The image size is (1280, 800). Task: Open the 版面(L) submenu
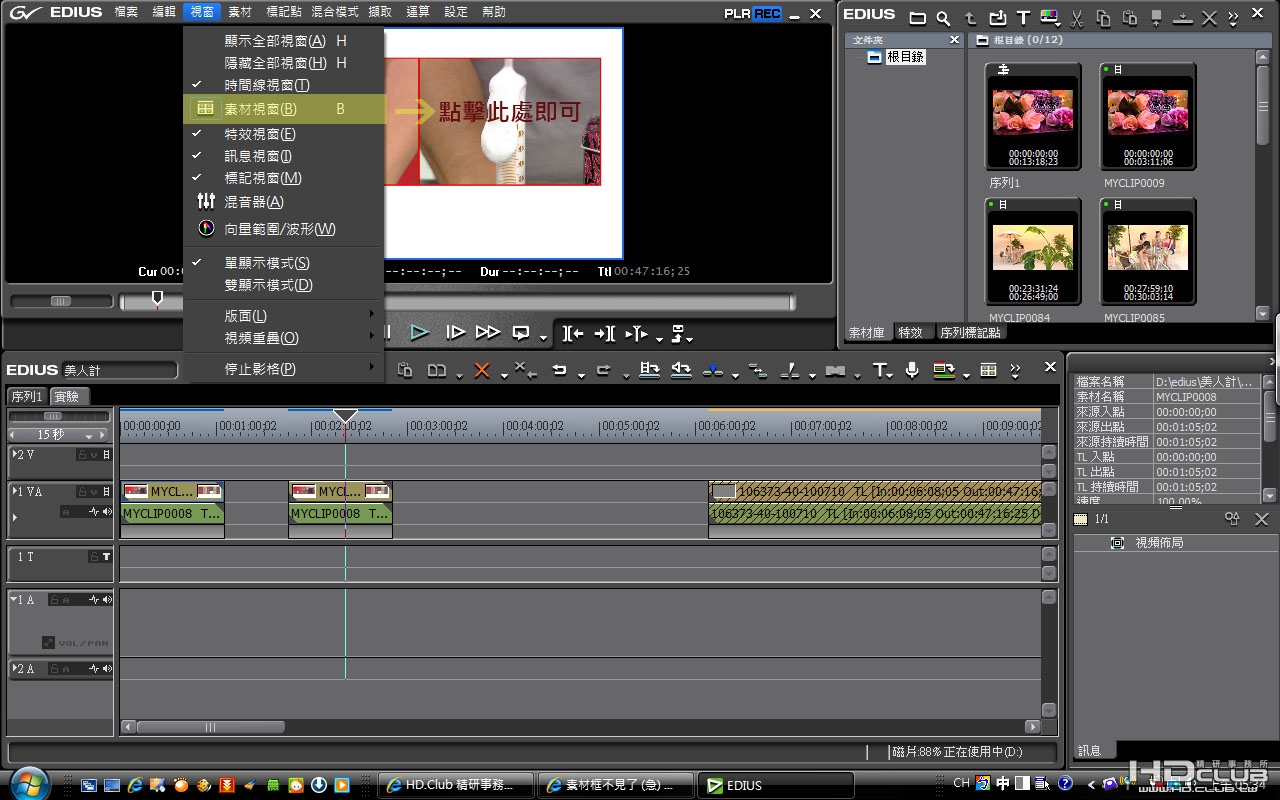pos(284,315)
